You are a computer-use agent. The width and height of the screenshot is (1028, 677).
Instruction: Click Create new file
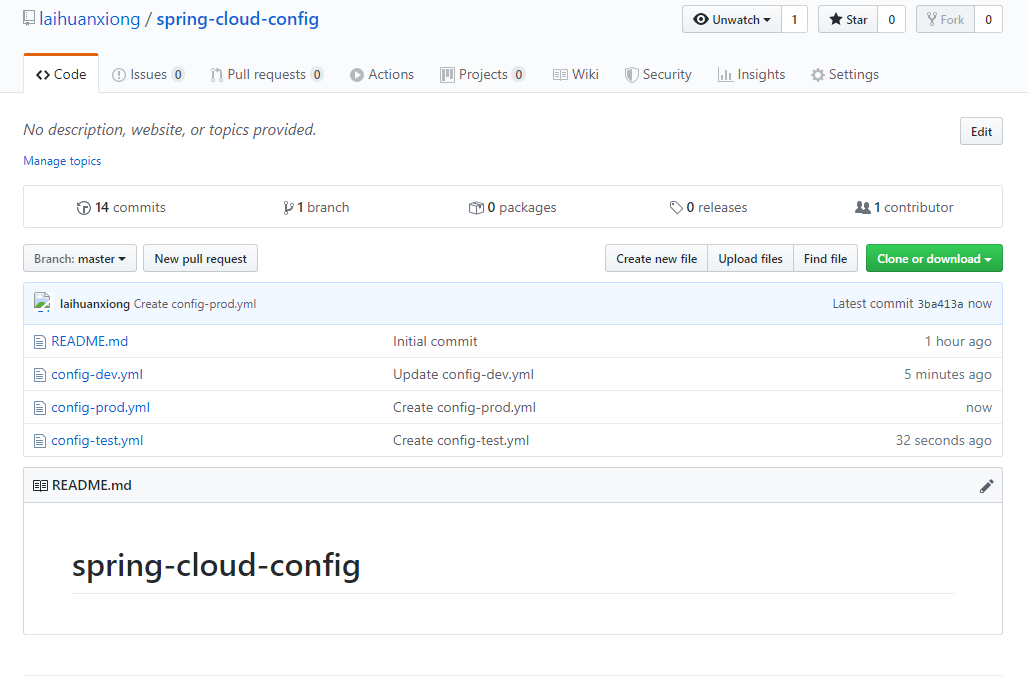click(x=656, y=258)
